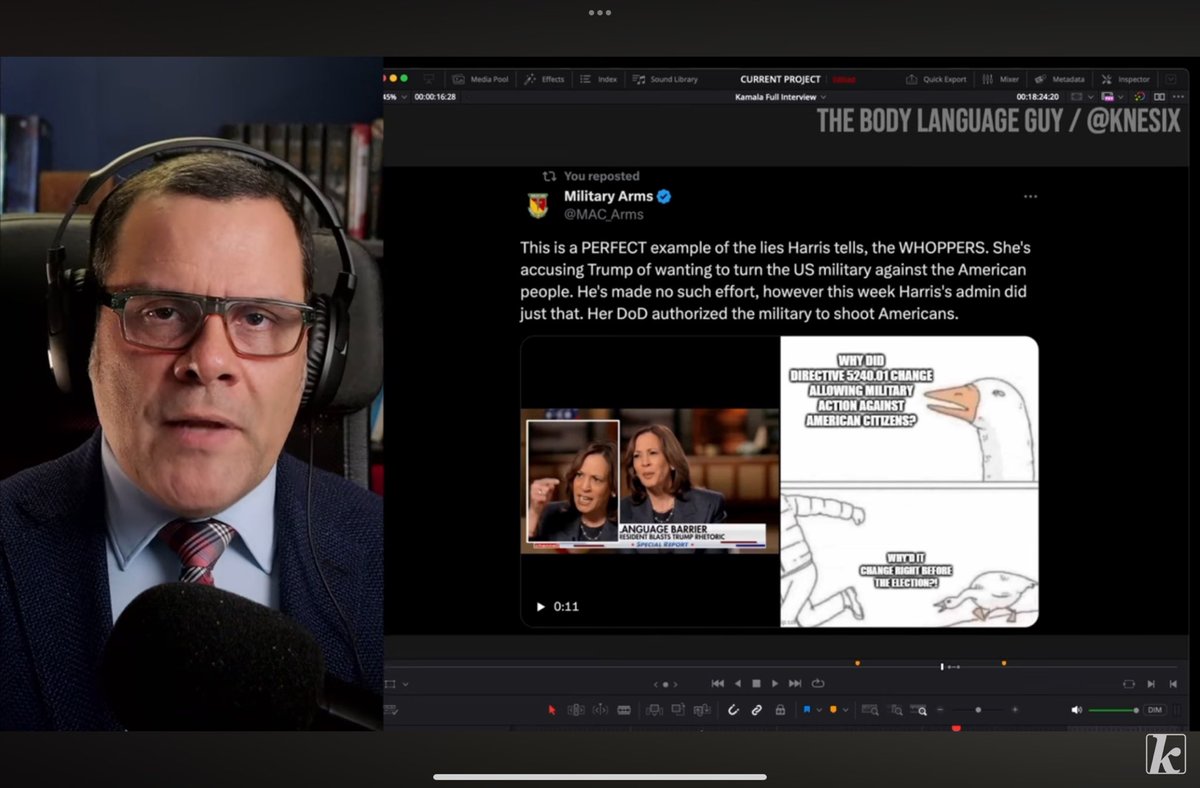Click the Quick Export button
Viewport: 1200px width, 788px height.
click(936, 79)
